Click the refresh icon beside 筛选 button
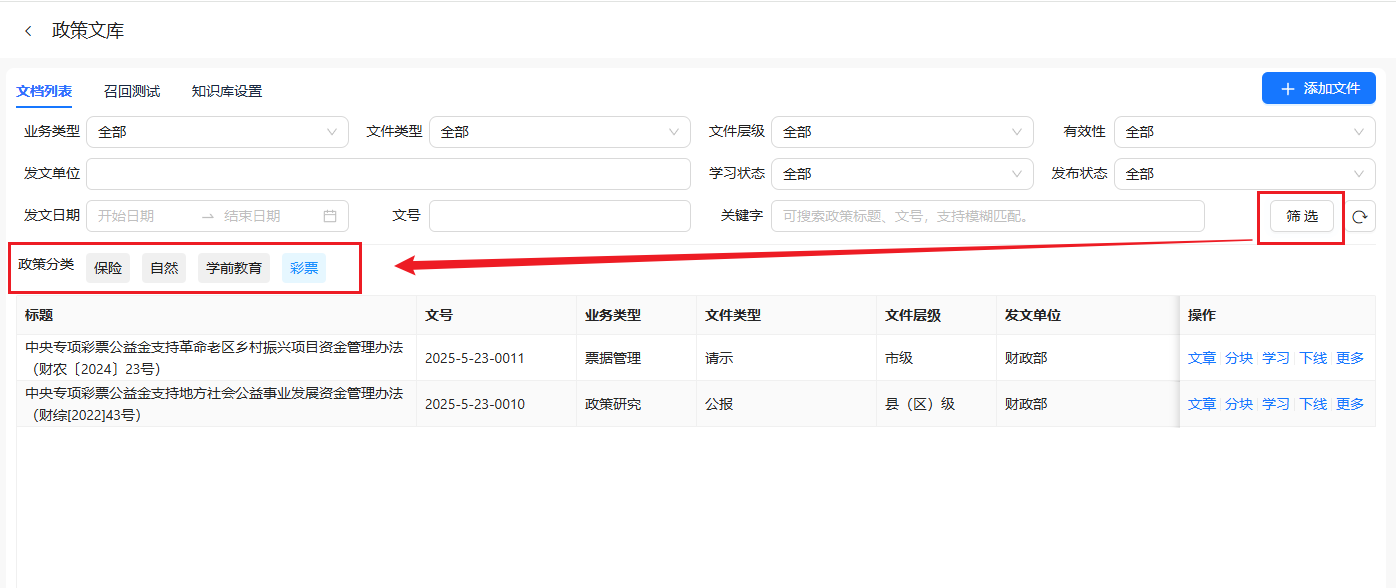 1360,217
